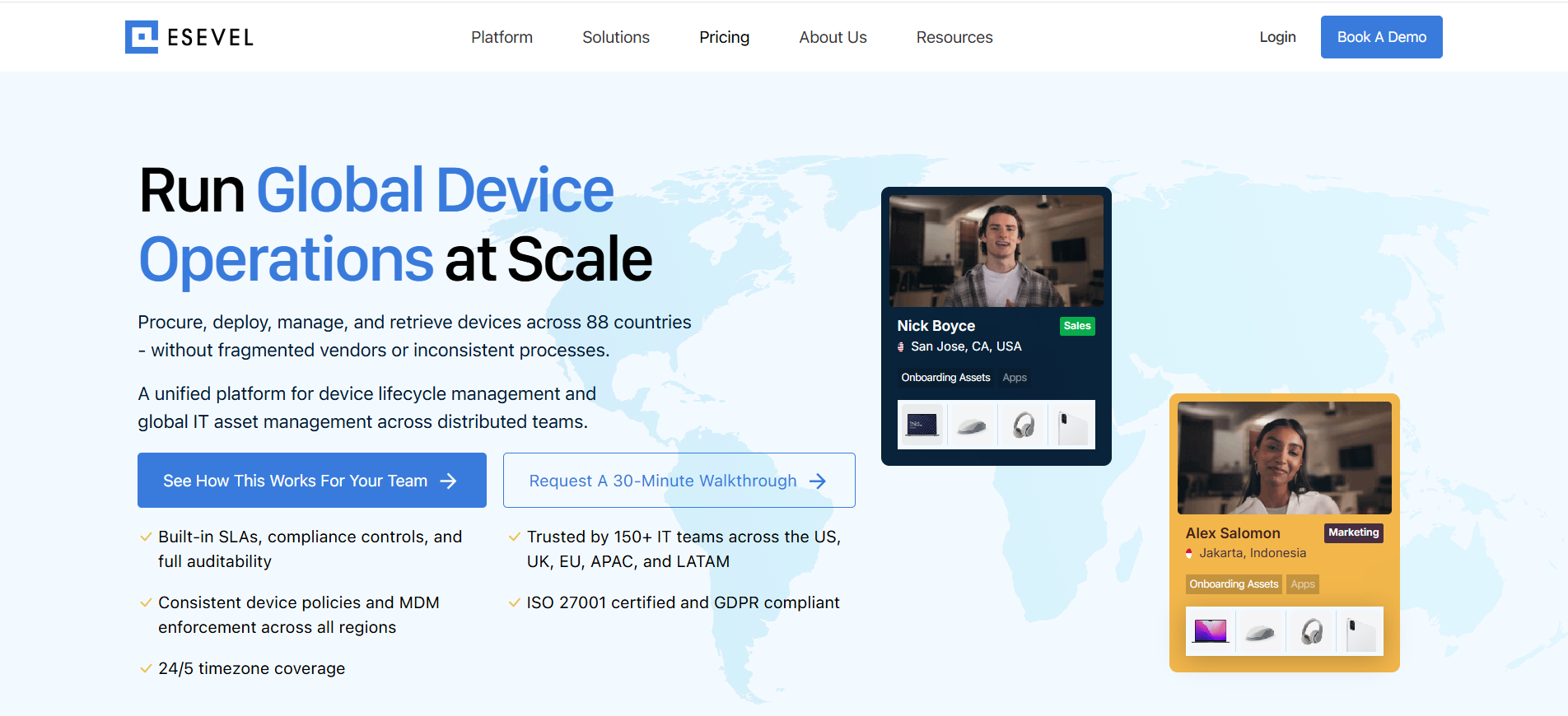Open the About Us menu
The height and width of the screenshot is (716, 1568).
tap(833, 37)
